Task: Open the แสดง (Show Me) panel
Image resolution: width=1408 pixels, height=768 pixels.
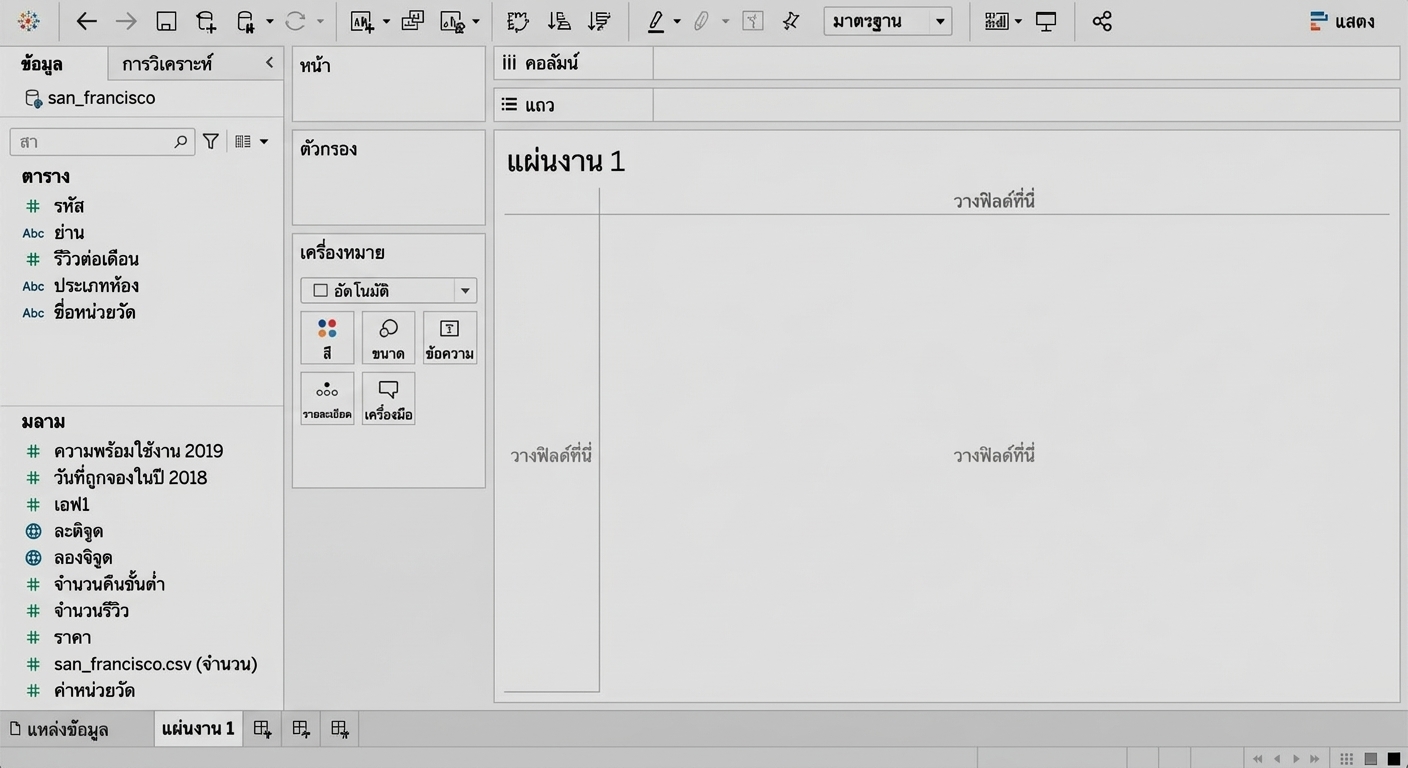Action: [x=1343, y=21]
